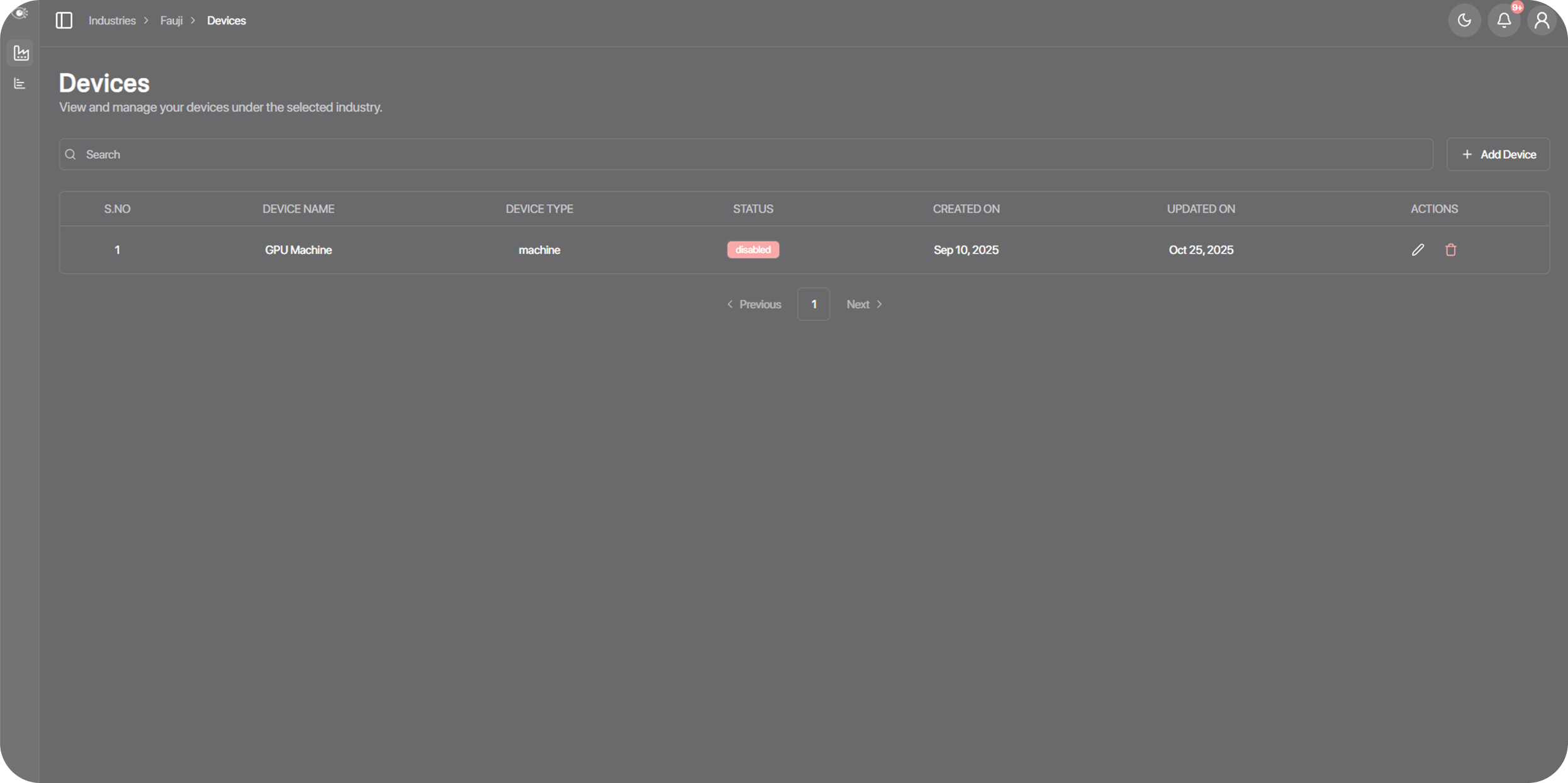Open the area chart sidebar icon
Viewport: 1568px width, 783px height.
pos(21,54)
